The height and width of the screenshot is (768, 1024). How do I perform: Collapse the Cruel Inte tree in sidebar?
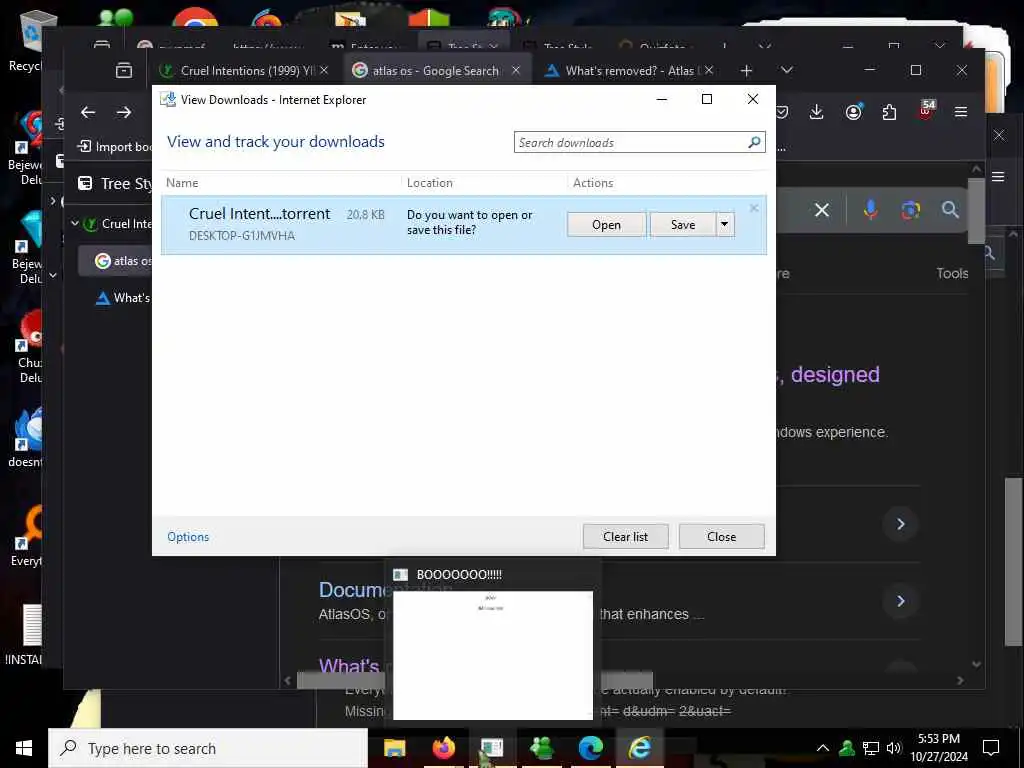coord(74,223)
